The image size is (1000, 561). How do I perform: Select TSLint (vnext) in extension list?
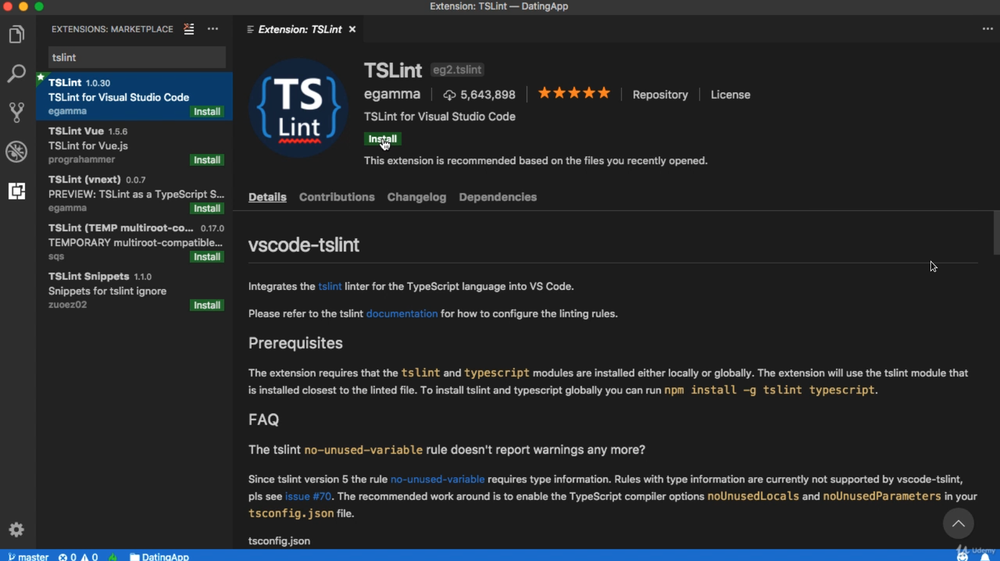click(135, 194)
